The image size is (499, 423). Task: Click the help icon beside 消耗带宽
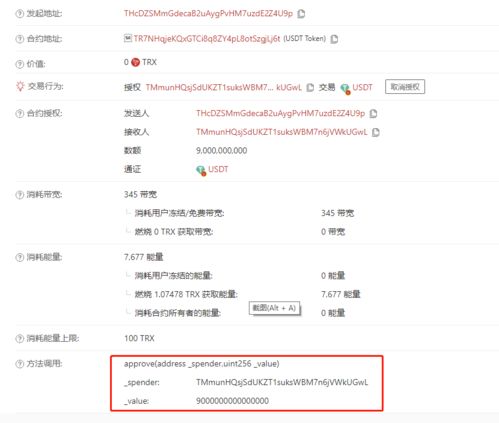(19, 195)
